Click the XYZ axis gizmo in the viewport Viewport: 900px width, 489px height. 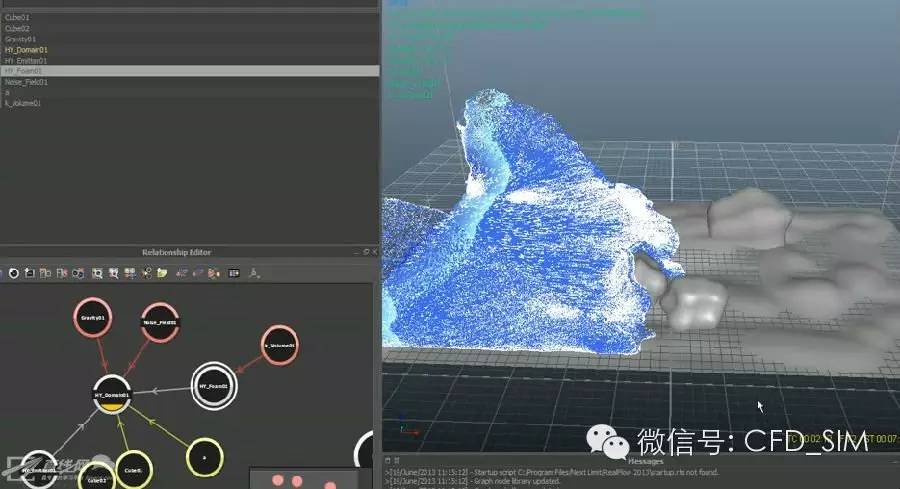pos(408,428)
